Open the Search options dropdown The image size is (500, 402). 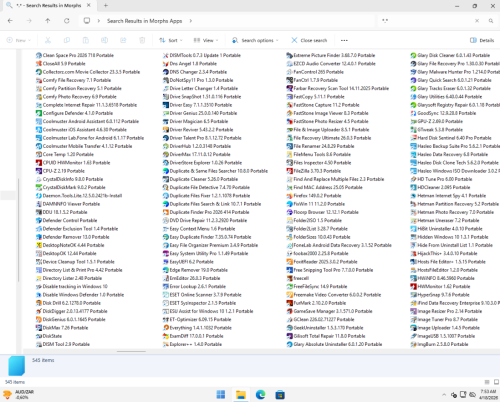pyautogui.click(x=255, y=40)
